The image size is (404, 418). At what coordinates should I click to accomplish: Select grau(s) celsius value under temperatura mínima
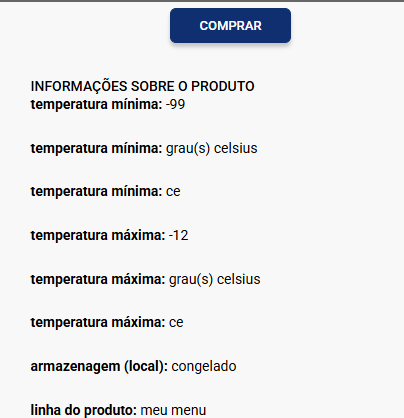click(212, 148)
